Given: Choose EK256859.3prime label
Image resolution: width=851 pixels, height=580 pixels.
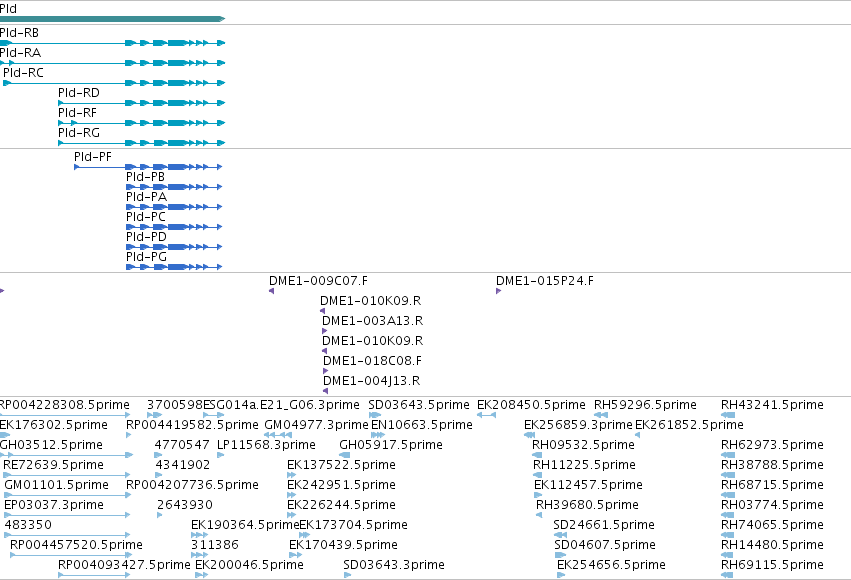Looking at the screenshot, I should [x=579, y=425].
